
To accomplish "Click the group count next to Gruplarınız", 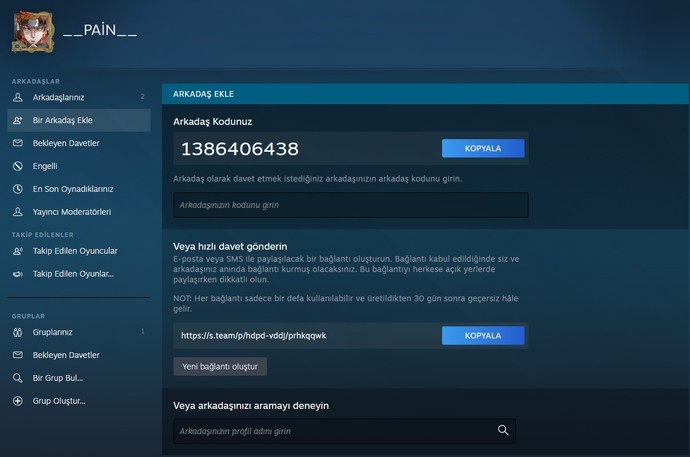I will click(x=143, y=331).
